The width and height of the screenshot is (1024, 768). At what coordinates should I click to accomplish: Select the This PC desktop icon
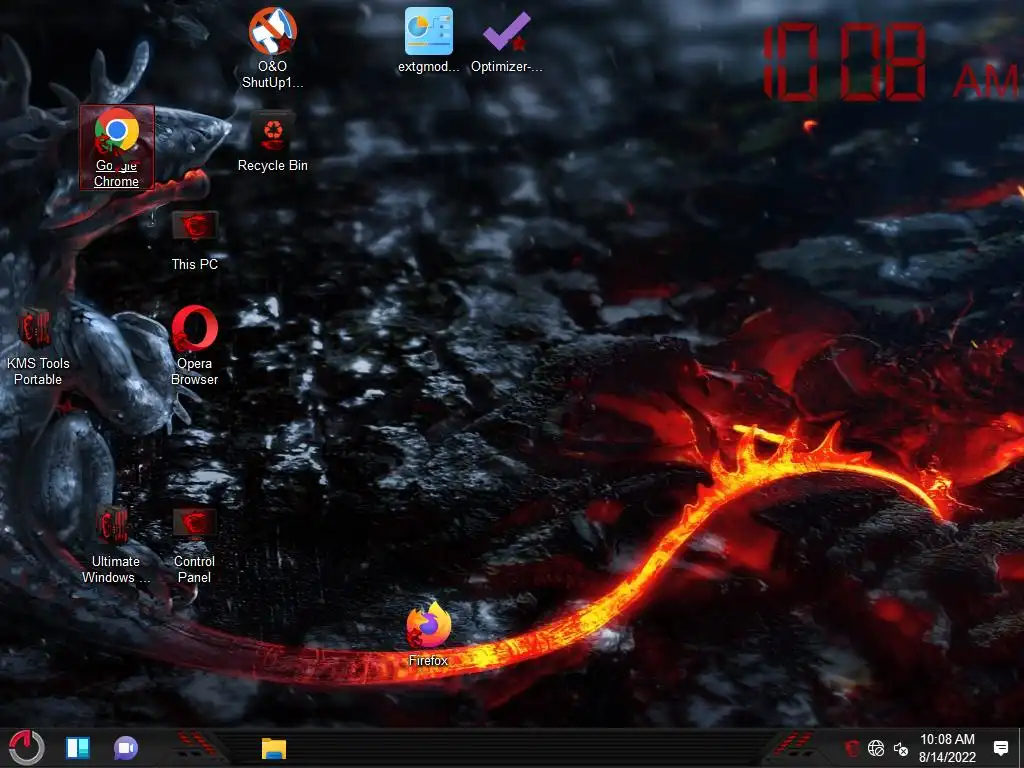coord(195,240)
